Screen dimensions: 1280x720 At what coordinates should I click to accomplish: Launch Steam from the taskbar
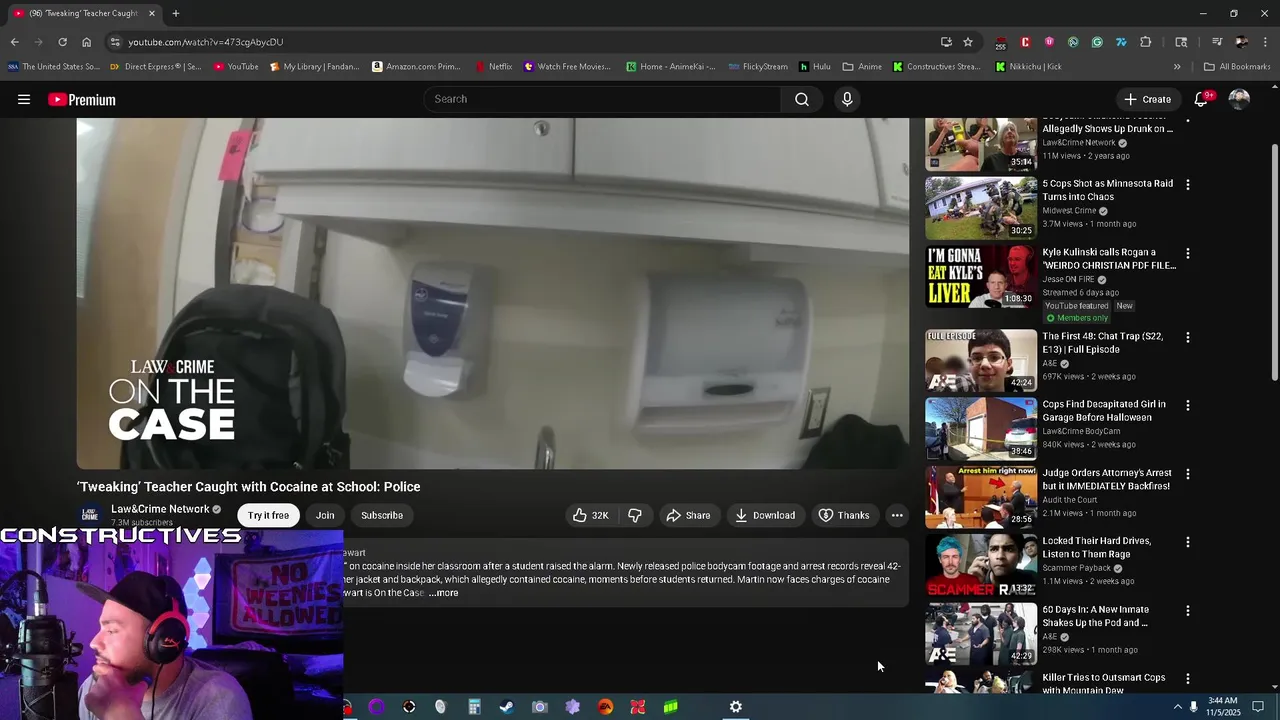click(x=507, y=707)
